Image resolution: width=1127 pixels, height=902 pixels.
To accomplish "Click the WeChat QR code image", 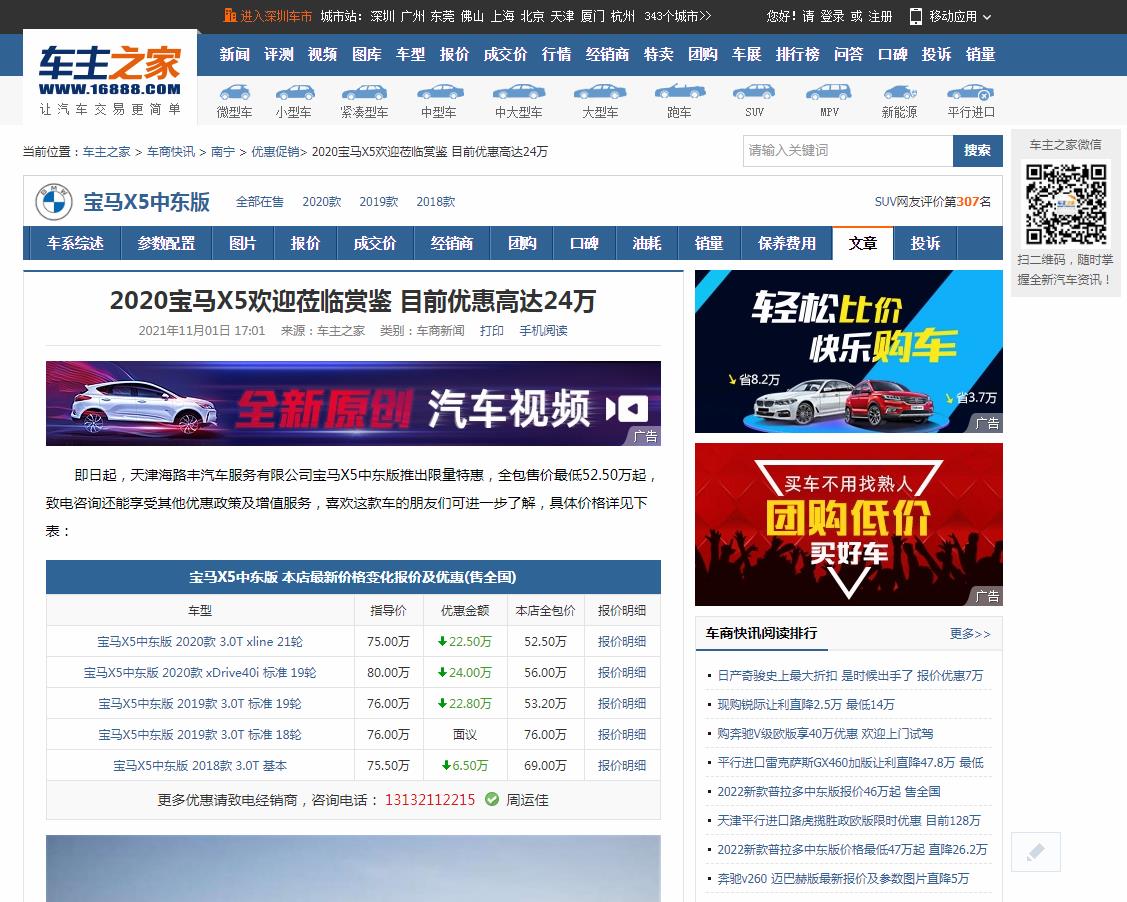I will pyautogui.click(x=1066, y=205).
